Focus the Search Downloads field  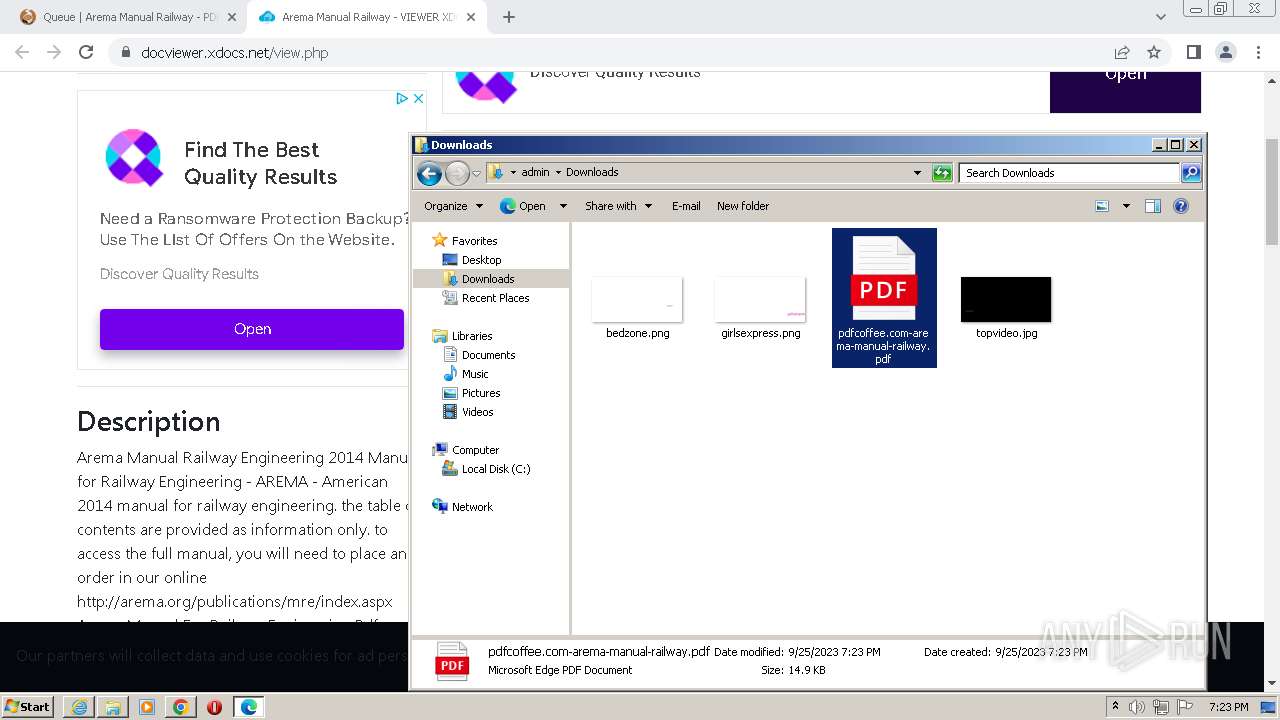1069,173
